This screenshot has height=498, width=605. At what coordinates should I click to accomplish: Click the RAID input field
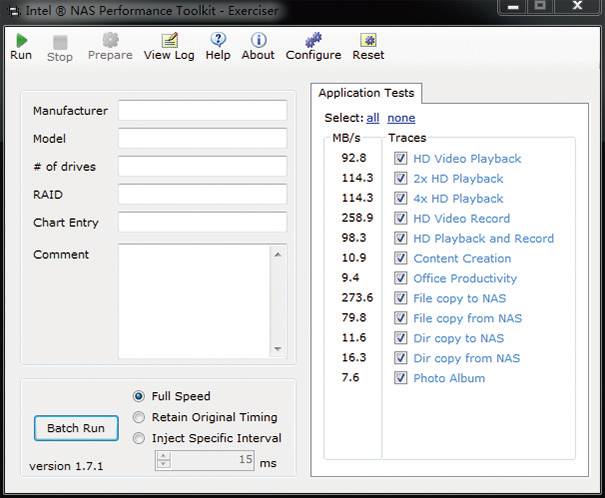tap(203, 194)
